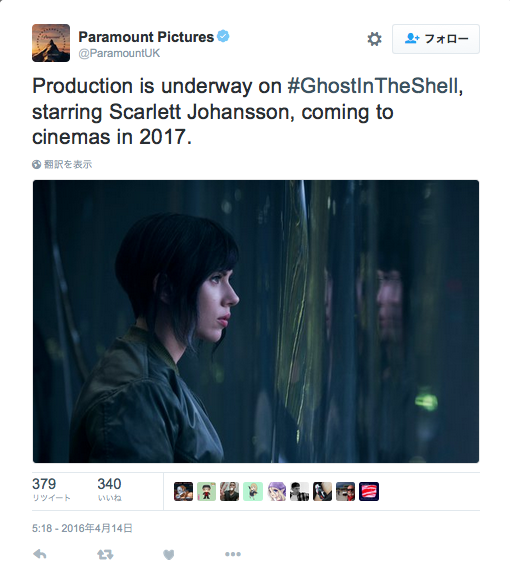Screen dimensions: 510x588
Task: Retweet using the retweet arrows icon
Action: (105, 554)
